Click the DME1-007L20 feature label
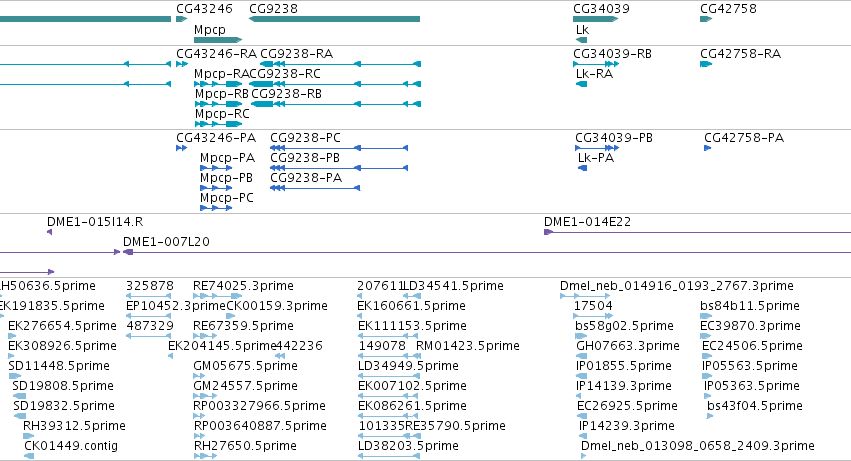 click(166, 242)
